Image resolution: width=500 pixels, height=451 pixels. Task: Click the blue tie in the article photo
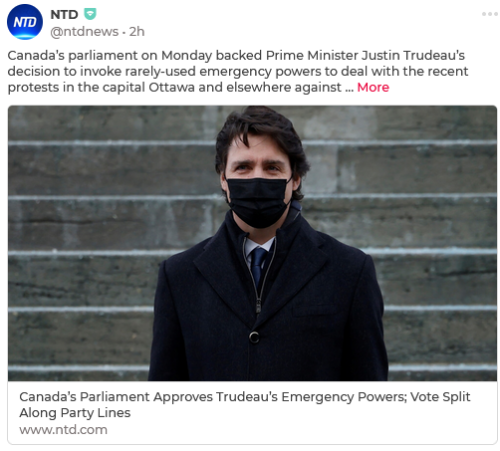click(x=258, y=264)
